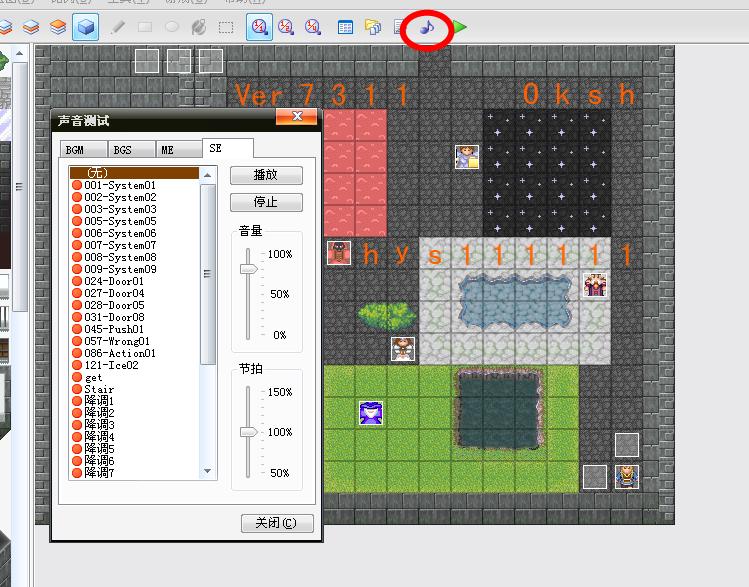Click the sound list scrollbar thumb

point(207,274)
